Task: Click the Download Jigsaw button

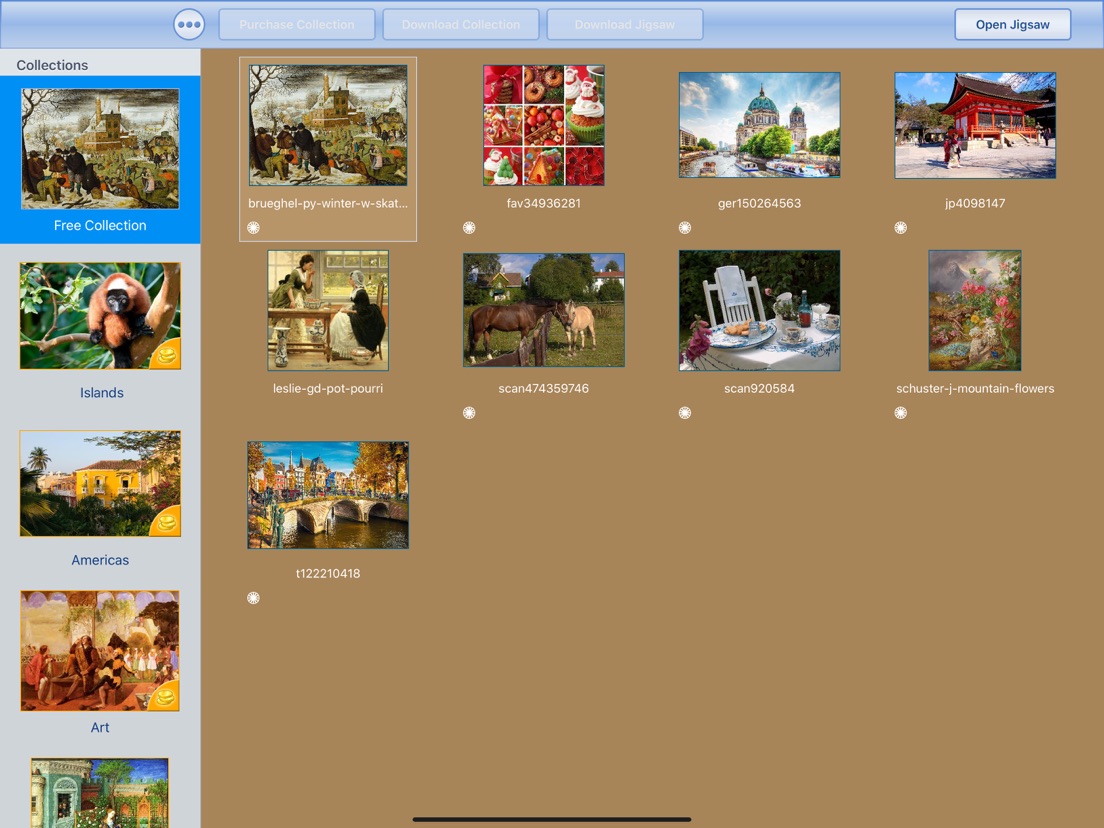Action: 624,24
